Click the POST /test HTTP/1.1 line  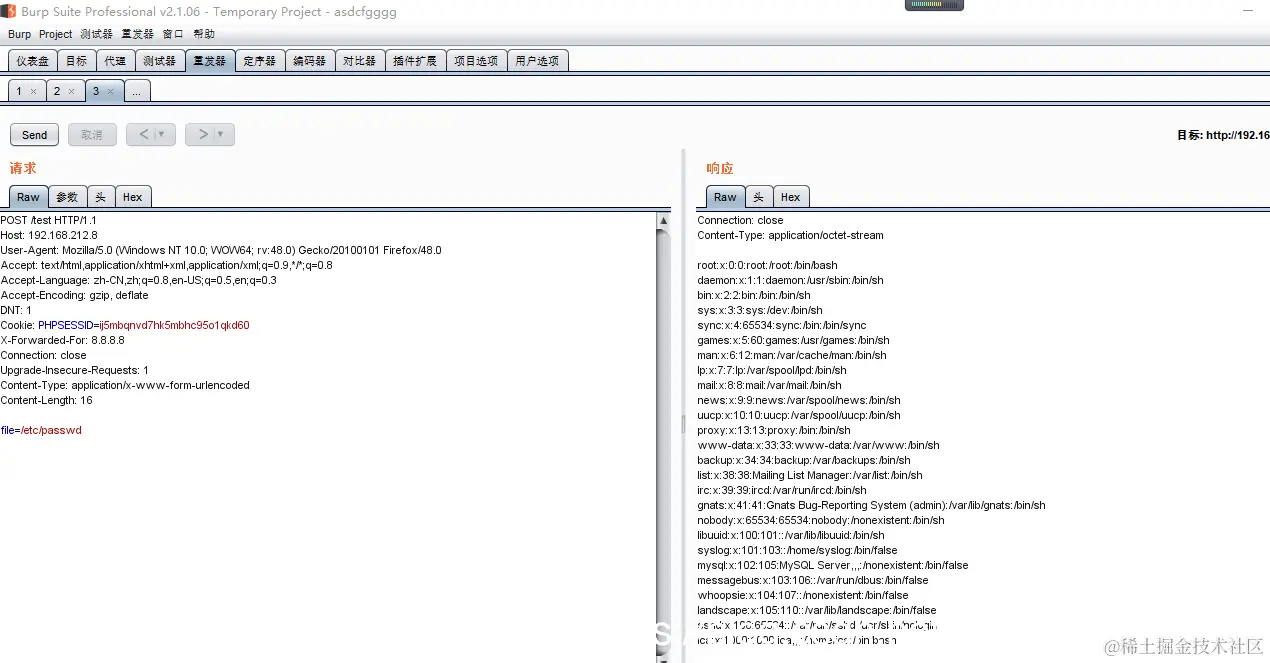click(49, 220)
